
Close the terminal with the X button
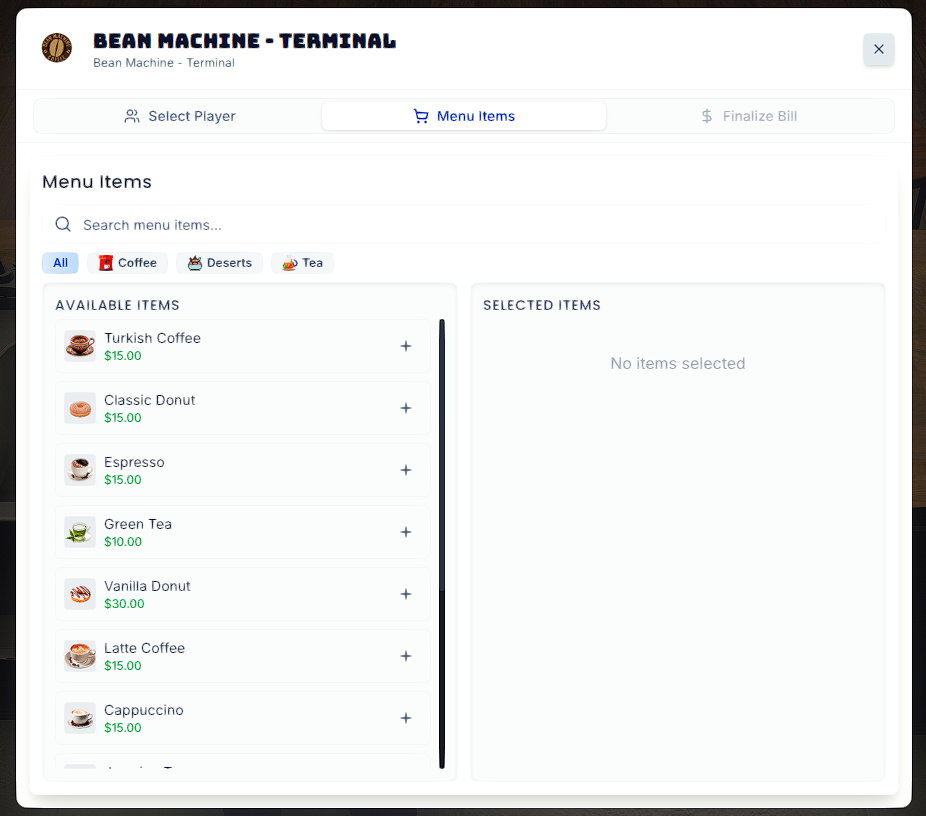(879, 49)
